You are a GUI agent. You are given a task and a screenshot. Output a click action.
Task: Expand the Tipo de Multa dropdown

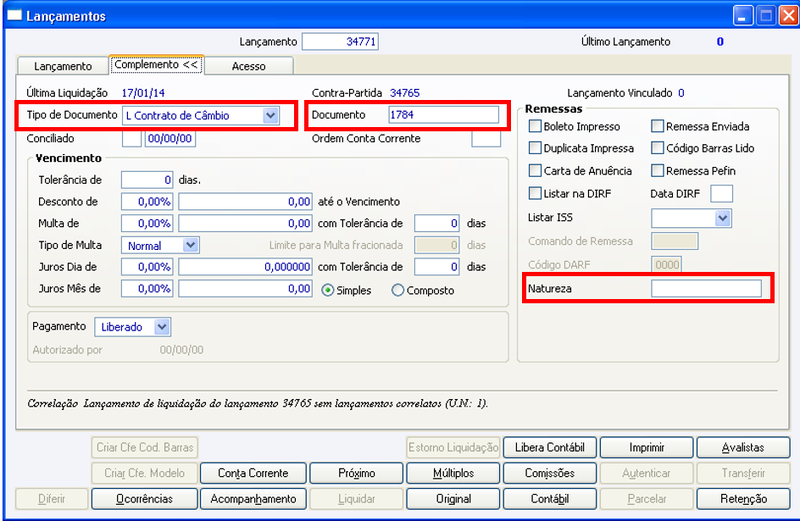tap(190, 245)
